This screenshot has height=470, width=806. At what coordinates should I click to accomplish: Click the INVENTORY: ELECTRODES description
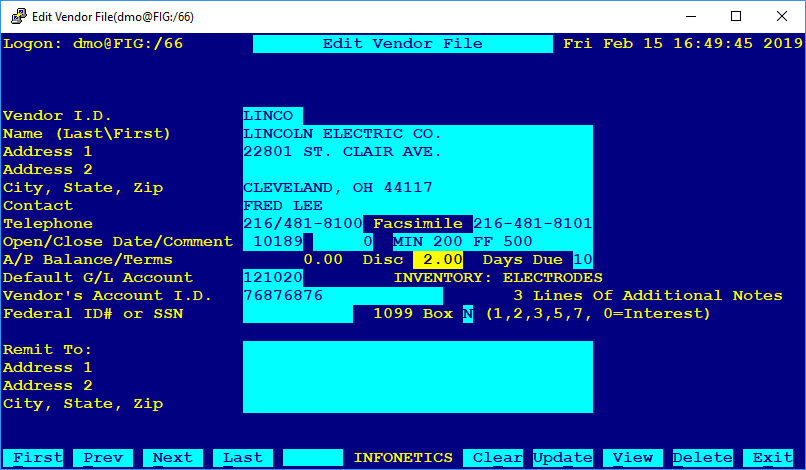coord(498,278)
